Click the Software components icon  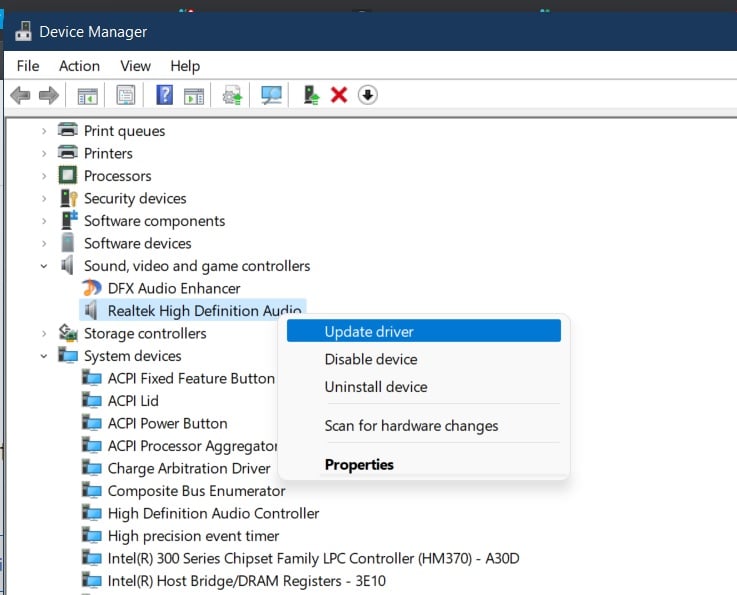coord(69,220)
